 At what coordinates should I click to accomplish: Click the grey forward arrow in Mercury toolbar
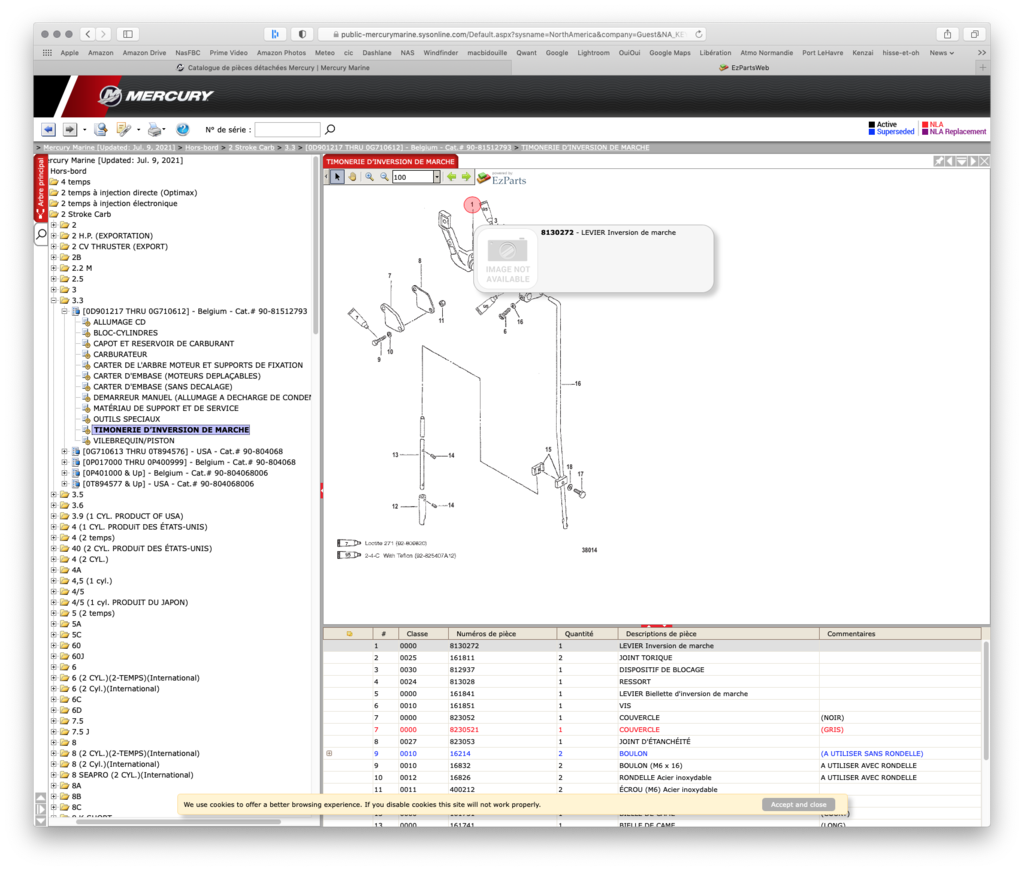[x=70, y=129]
